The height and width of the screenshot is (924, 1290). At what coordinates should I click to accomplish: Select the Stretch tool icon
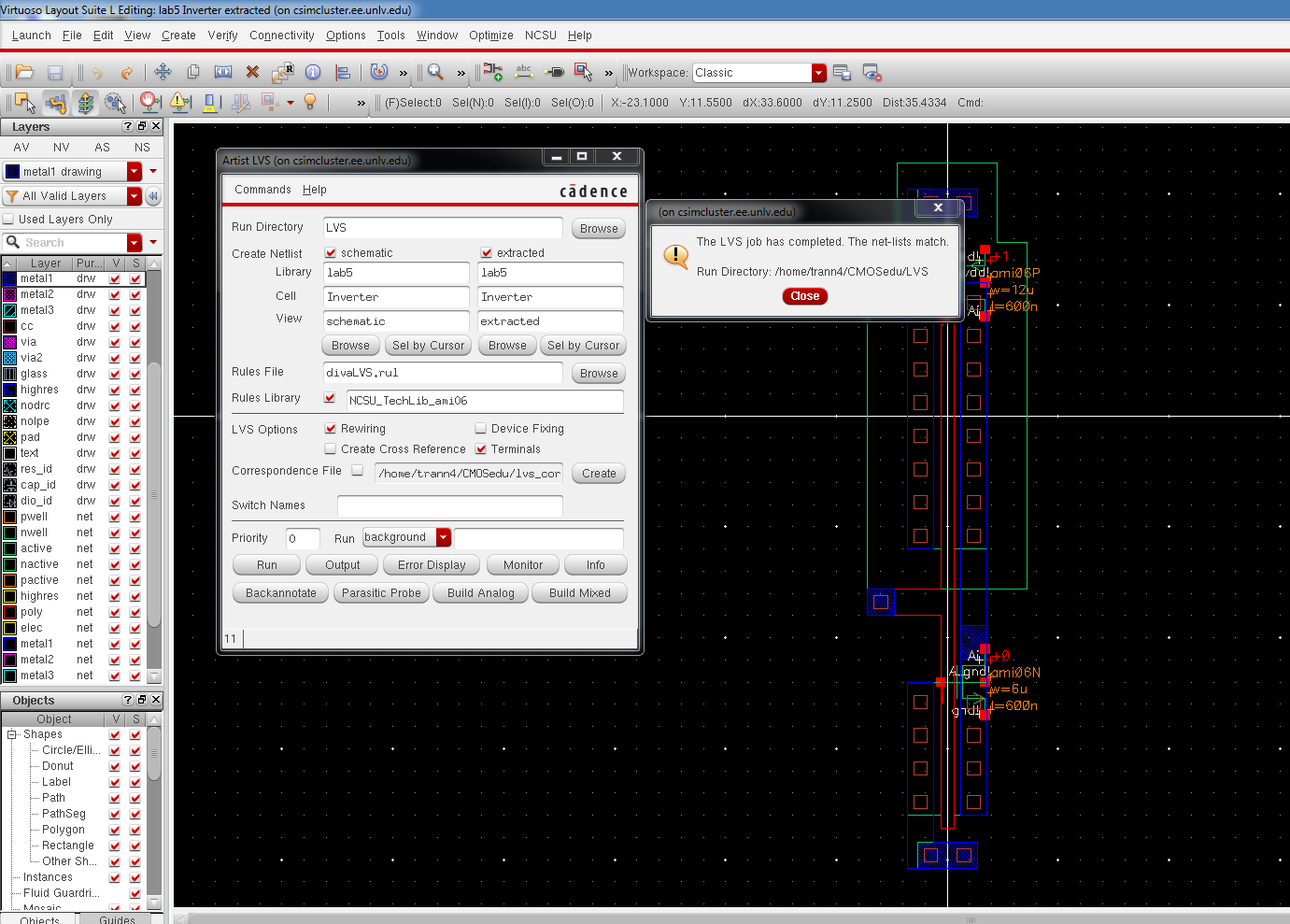pyautogui.click(x=223, y=72)
